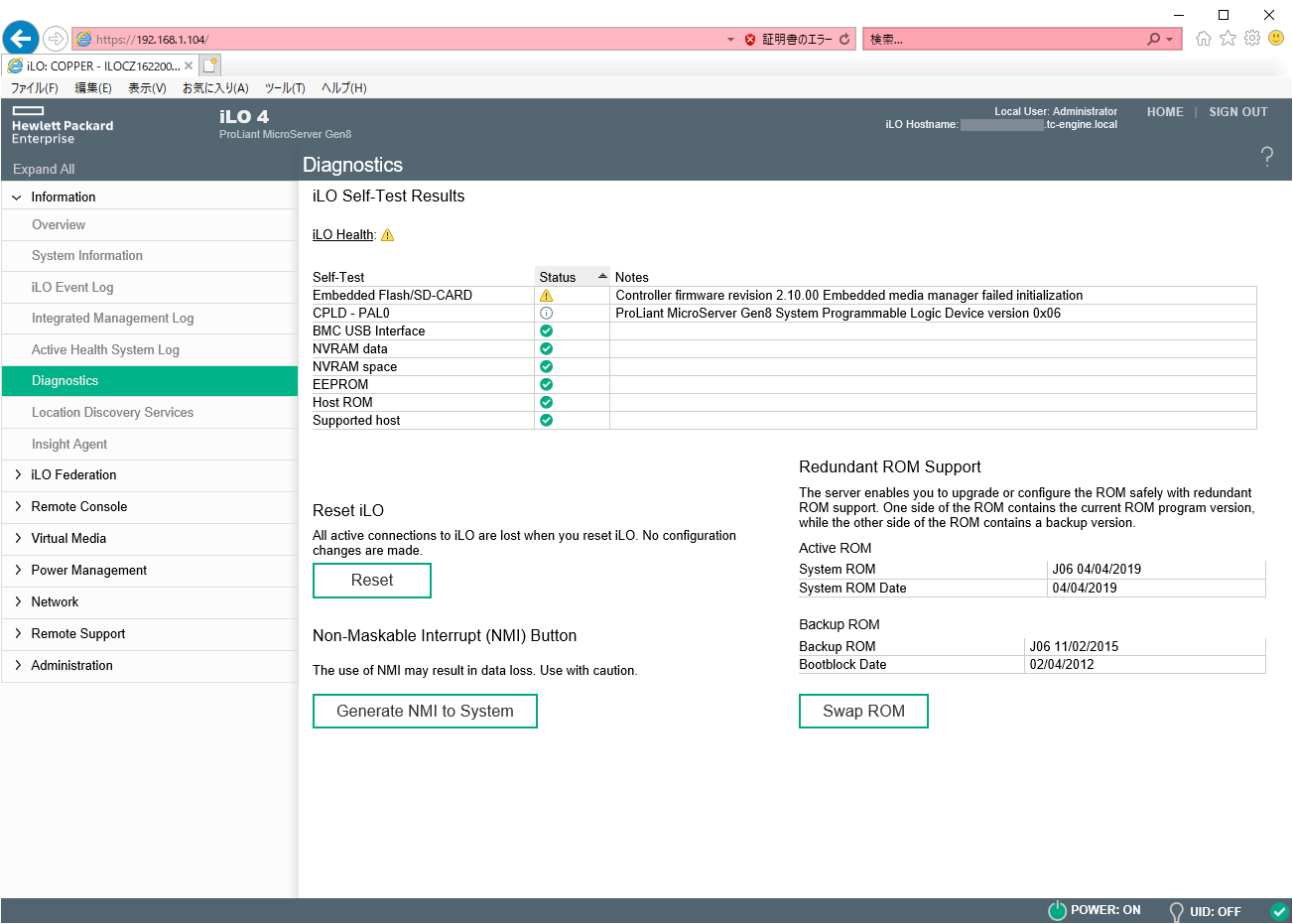Click the iLO help question mark
Image resolution: width=1293 pixels, height=924 pixels.
(x=1267, y=156)
